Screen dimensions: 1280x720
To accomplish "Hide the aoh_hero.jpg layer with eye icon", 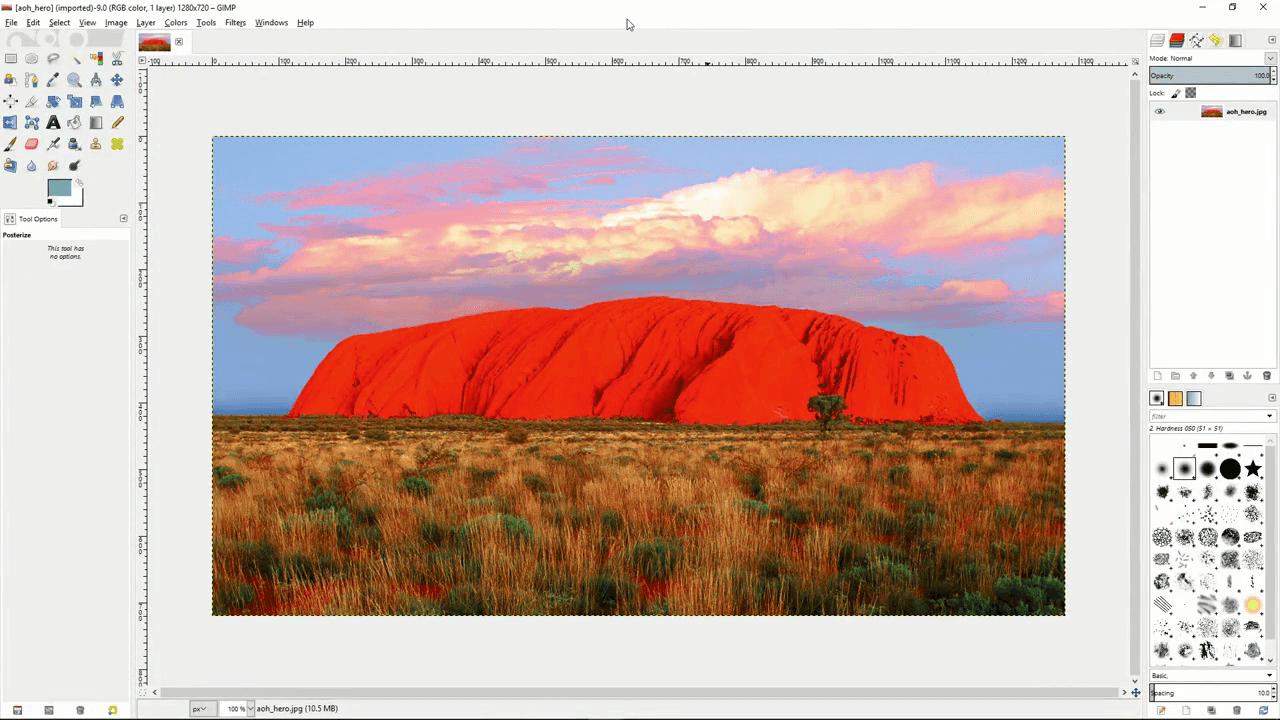I will pyautogui.click(x=1160, y=112).
